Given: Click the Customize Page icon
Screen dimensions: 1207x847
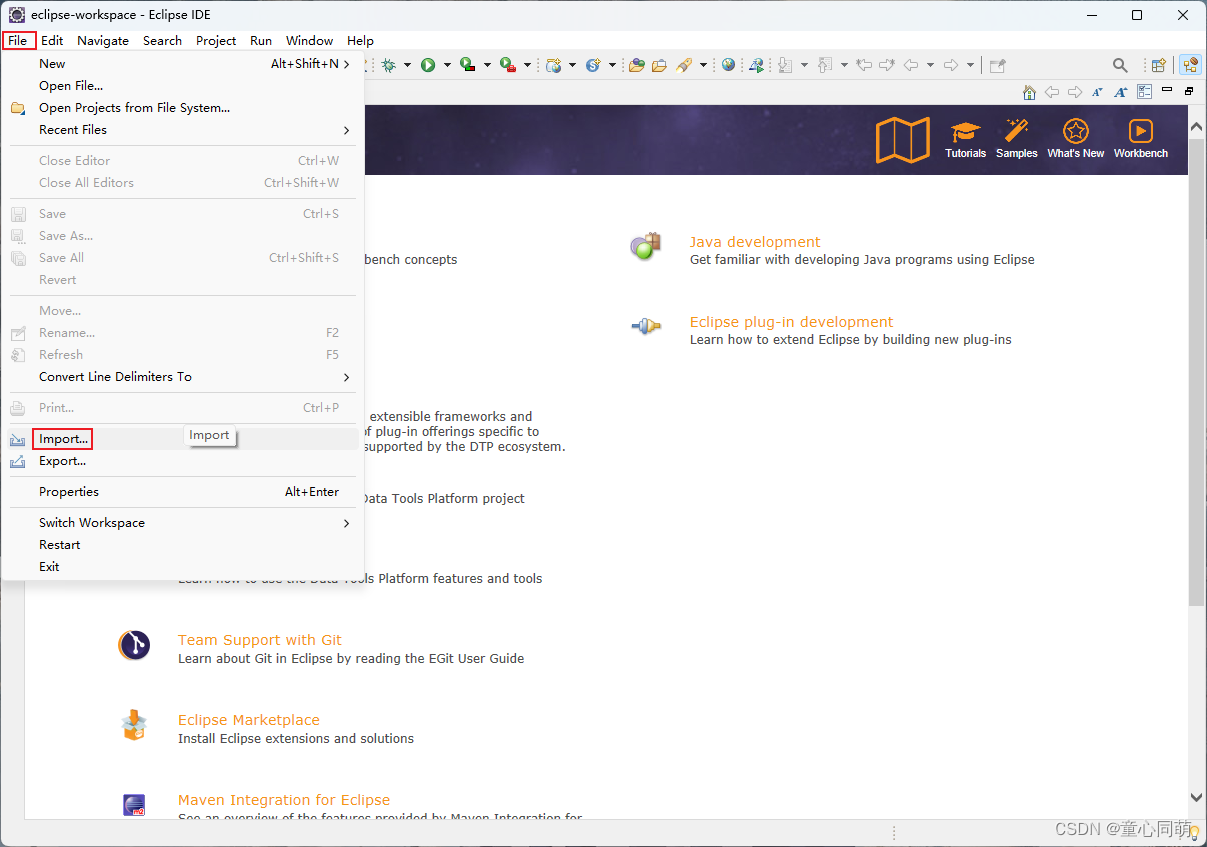Looking at the screenshot, I should click(1144, 92).
